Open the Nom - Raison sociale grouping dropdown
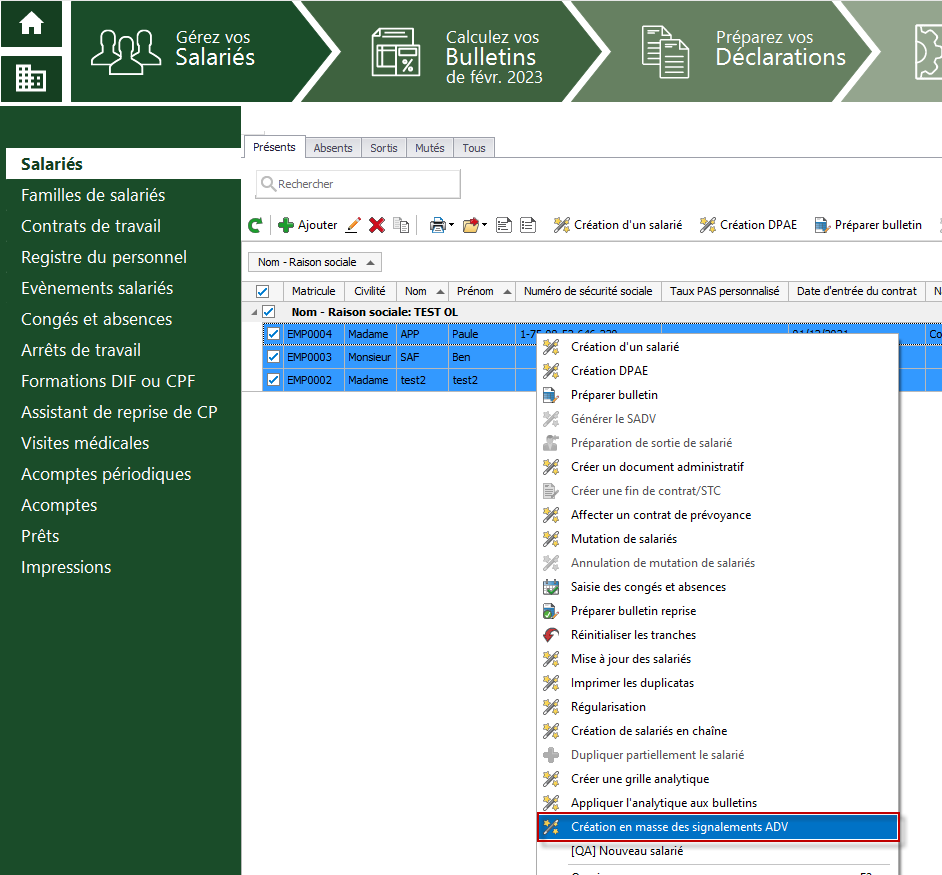The image size is (942, 875). 315,262
